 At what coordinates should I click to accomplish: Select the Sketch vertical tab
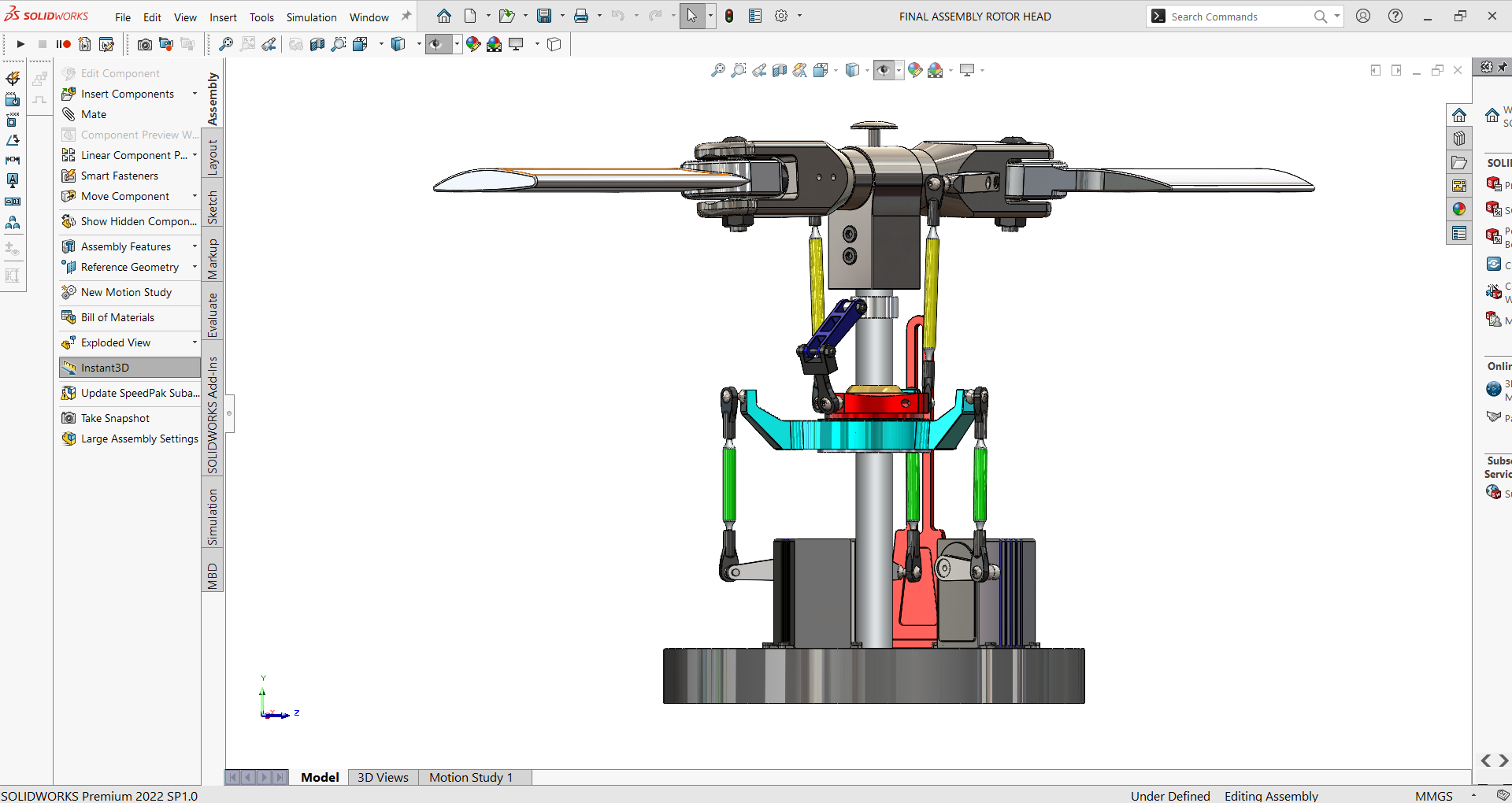click(212, 208)
